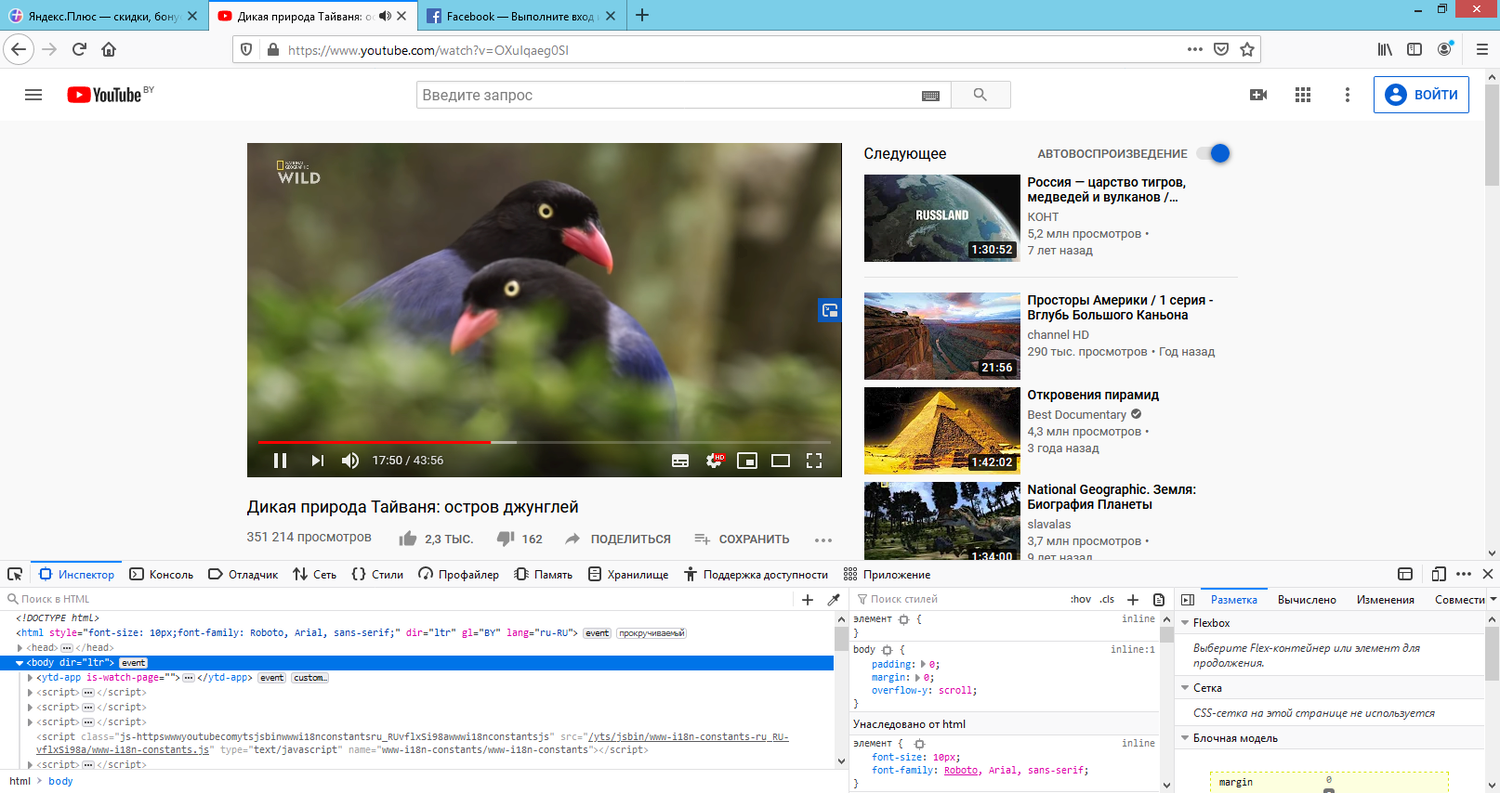Image resolution: width=1500 pixels, height=793 pixels.
Task: Toggle the inspector sidebar pane
Action: [x=1188, y=599]
